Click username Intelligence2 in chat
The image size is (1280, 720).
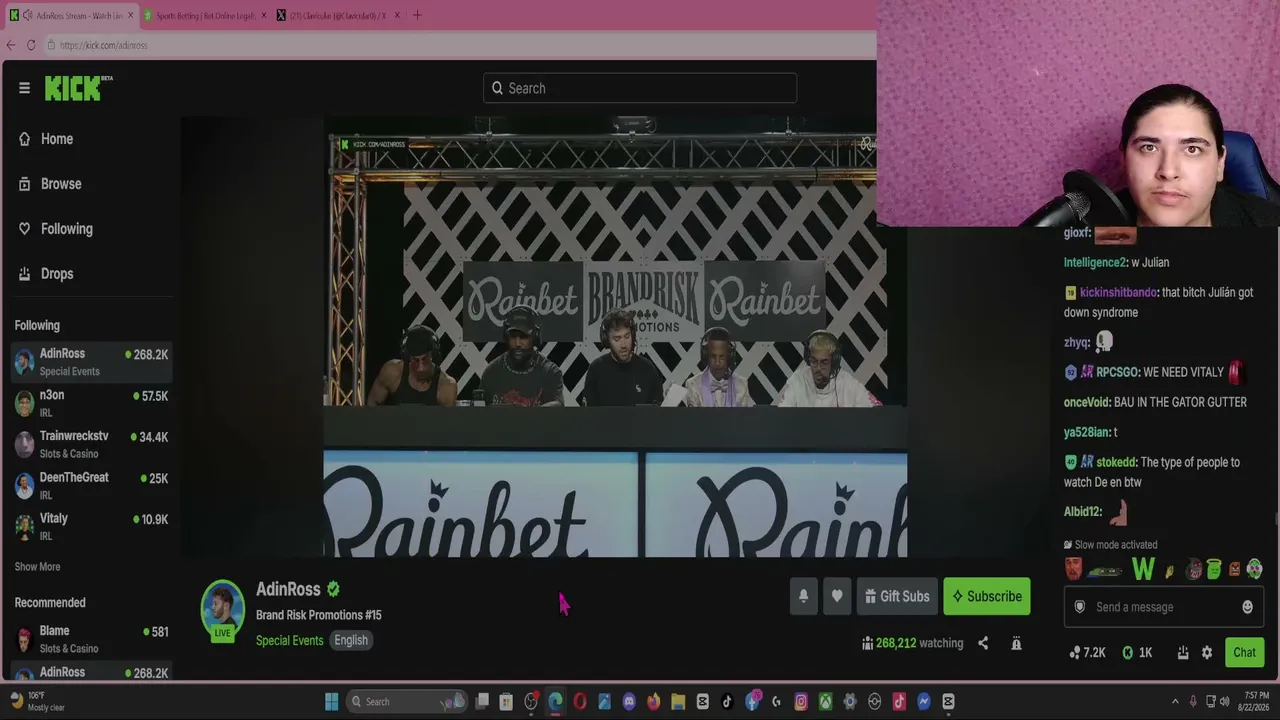pos(1095,262)
